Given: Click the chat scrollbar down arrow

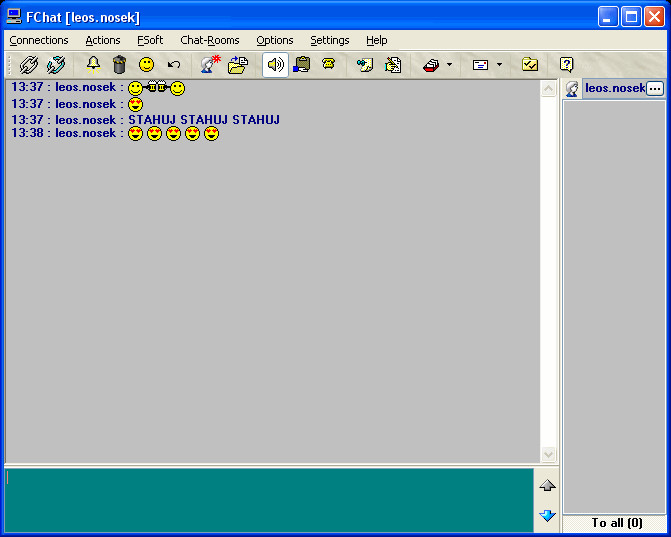Looking at the screenshot, I should (x=549, y=454).
